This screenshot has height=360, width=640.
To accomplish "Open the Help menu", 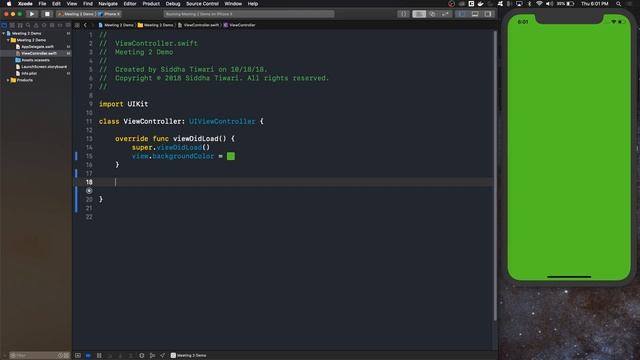I will point(253,4).
